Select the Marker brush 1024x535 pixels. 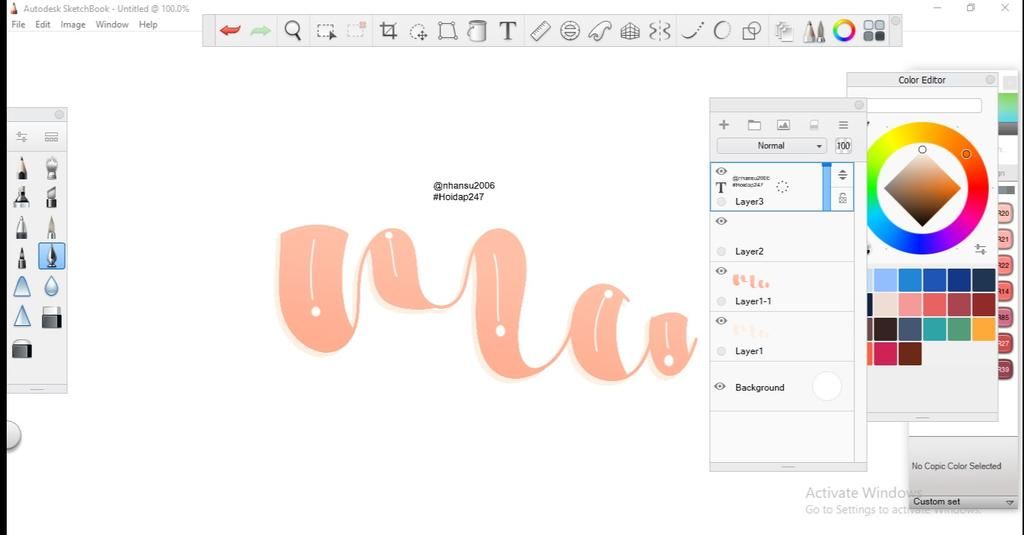pos(22,197)
